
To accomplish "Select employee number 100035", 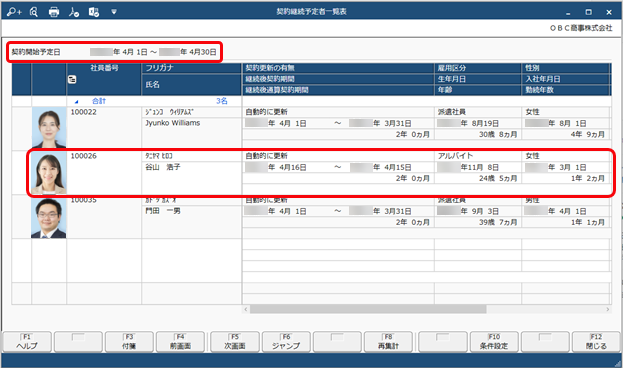I will tap(83, 200).
